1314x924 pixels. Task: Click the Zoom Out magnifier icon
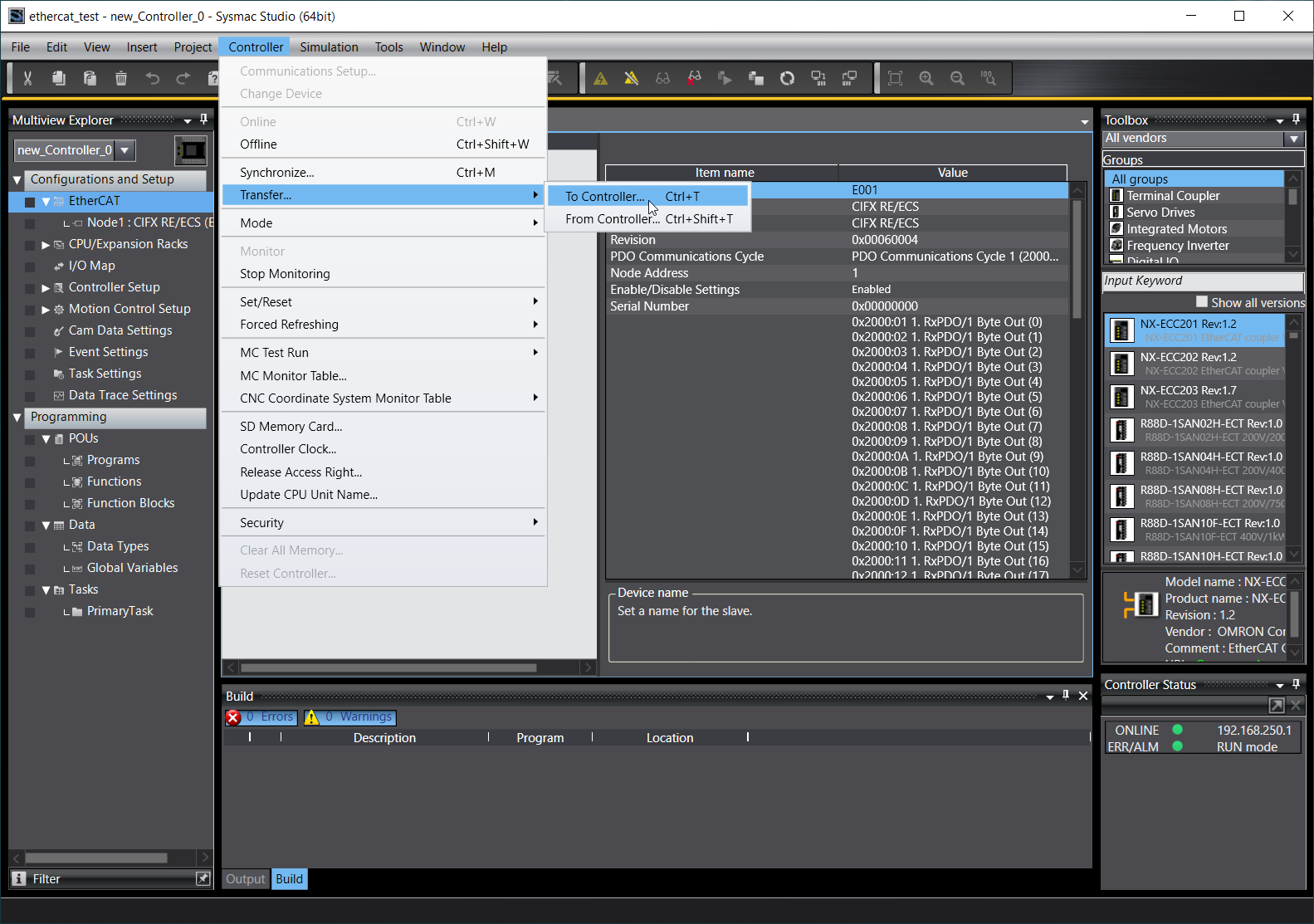click(x=957, y=78)
